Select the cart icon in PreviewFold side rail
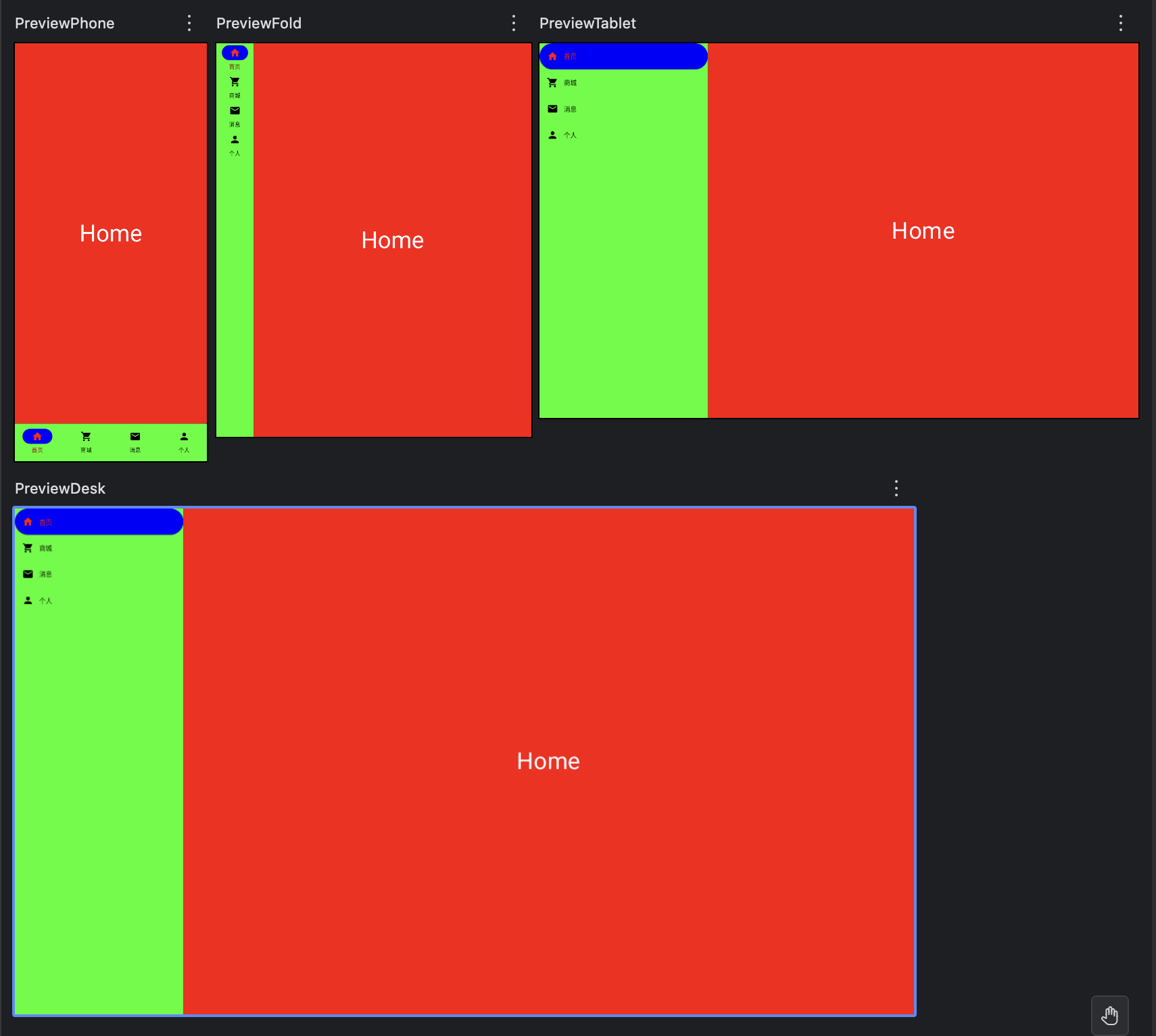The image size is (1156, 1036). tap(235, 81)
